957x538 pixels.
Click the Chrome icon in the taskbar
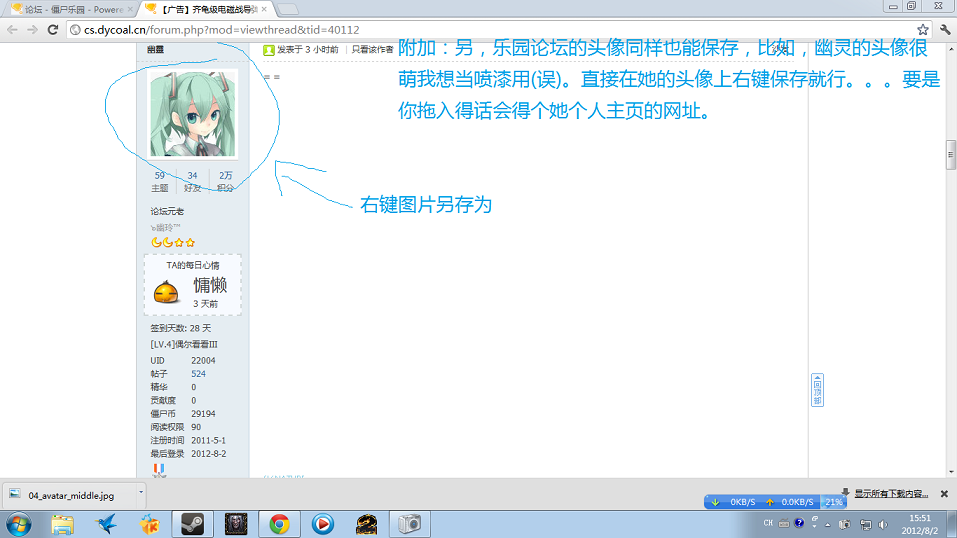pyautogui.click(x=279, y=523)
